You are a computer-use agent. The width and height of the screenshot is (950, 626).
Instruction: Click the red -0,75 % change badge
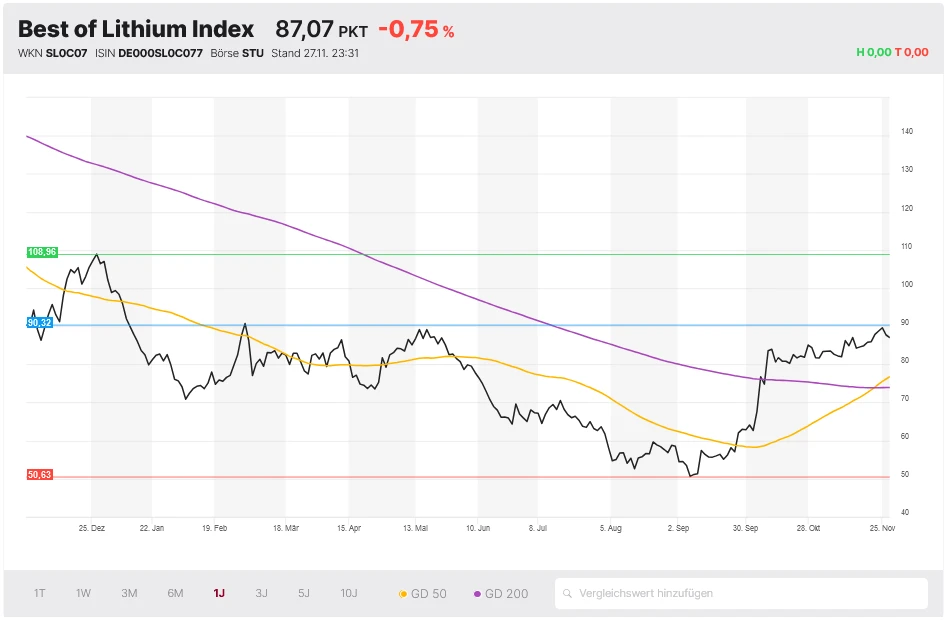tap(415, 30)
